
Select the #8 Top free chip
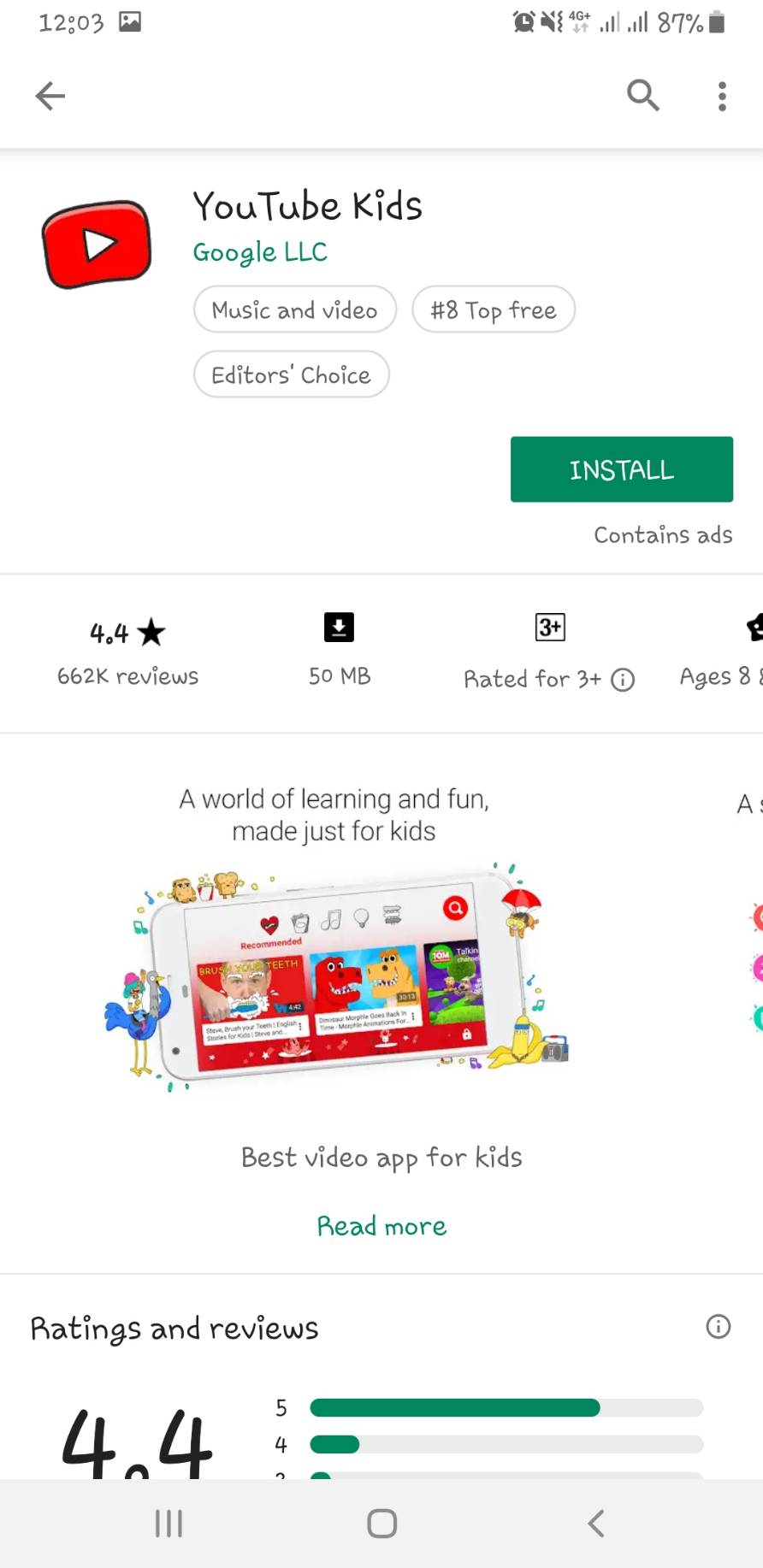tap(494, 309)
